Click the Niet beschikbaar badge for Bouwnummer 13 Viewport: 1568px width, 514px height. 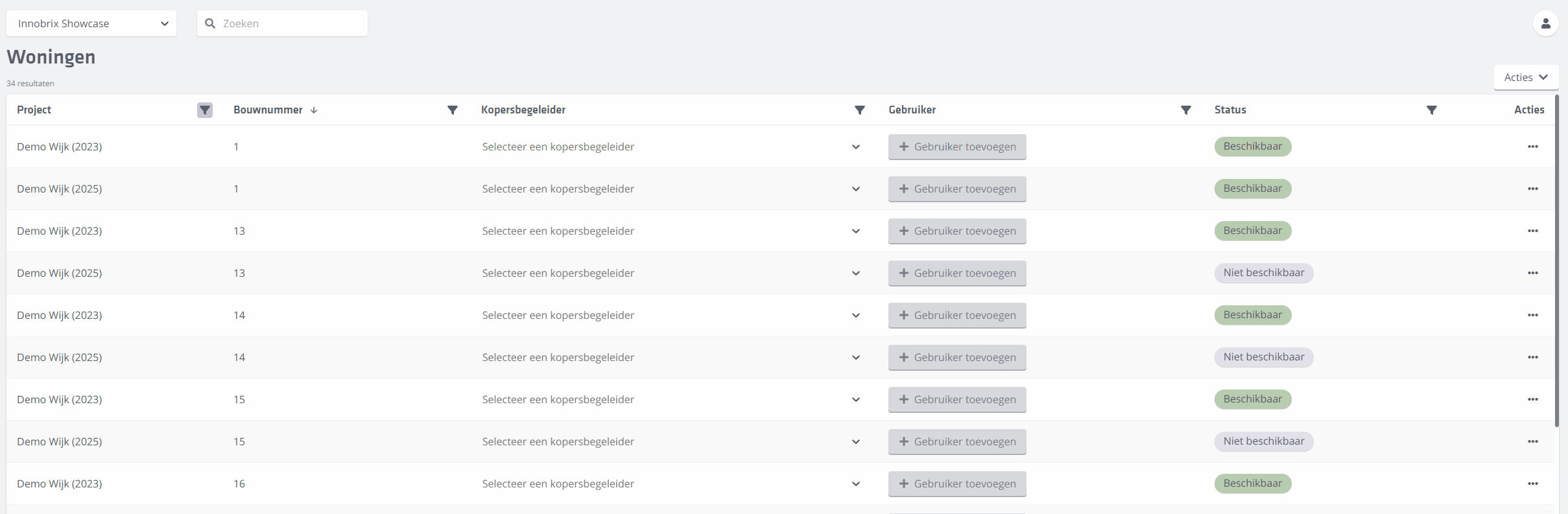pyautogui.click(x=1263, y=274)
